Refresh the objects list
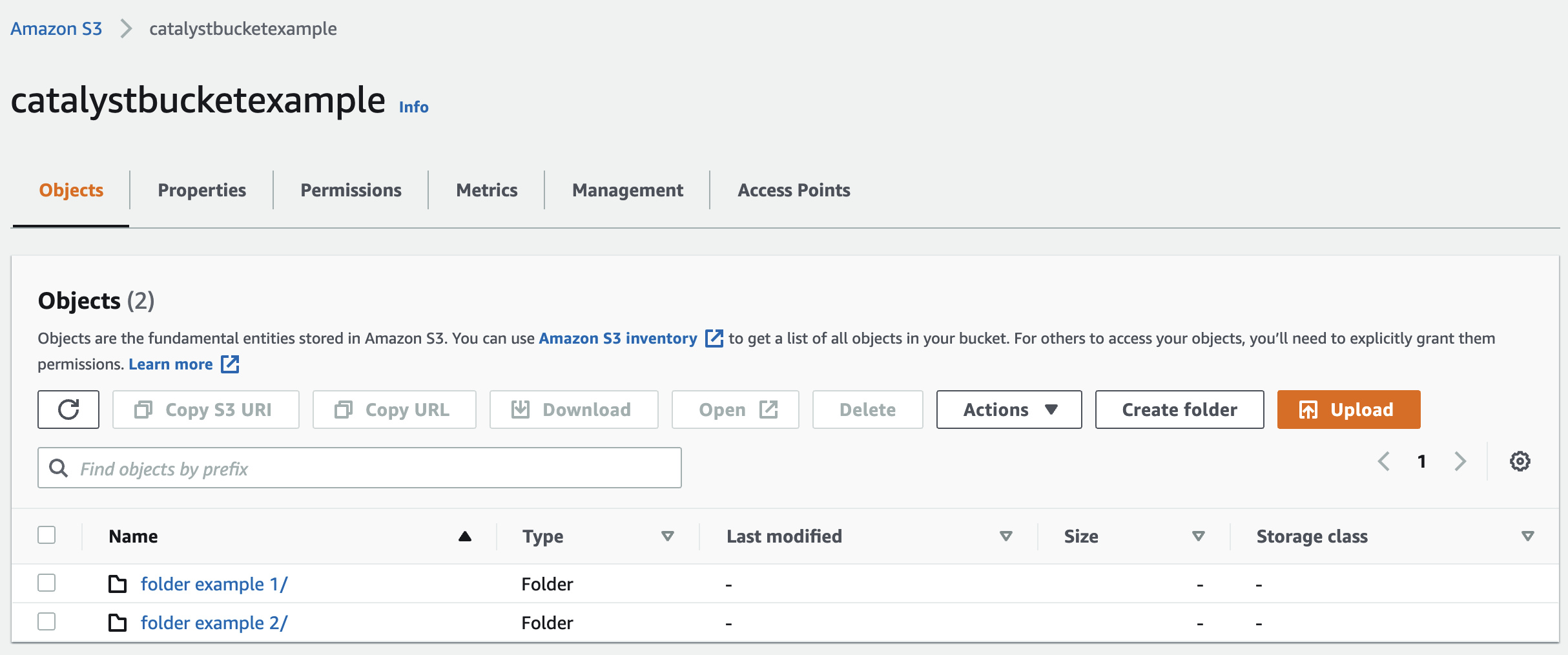Viewport: 1568px width, 655px height. [68, 410]
